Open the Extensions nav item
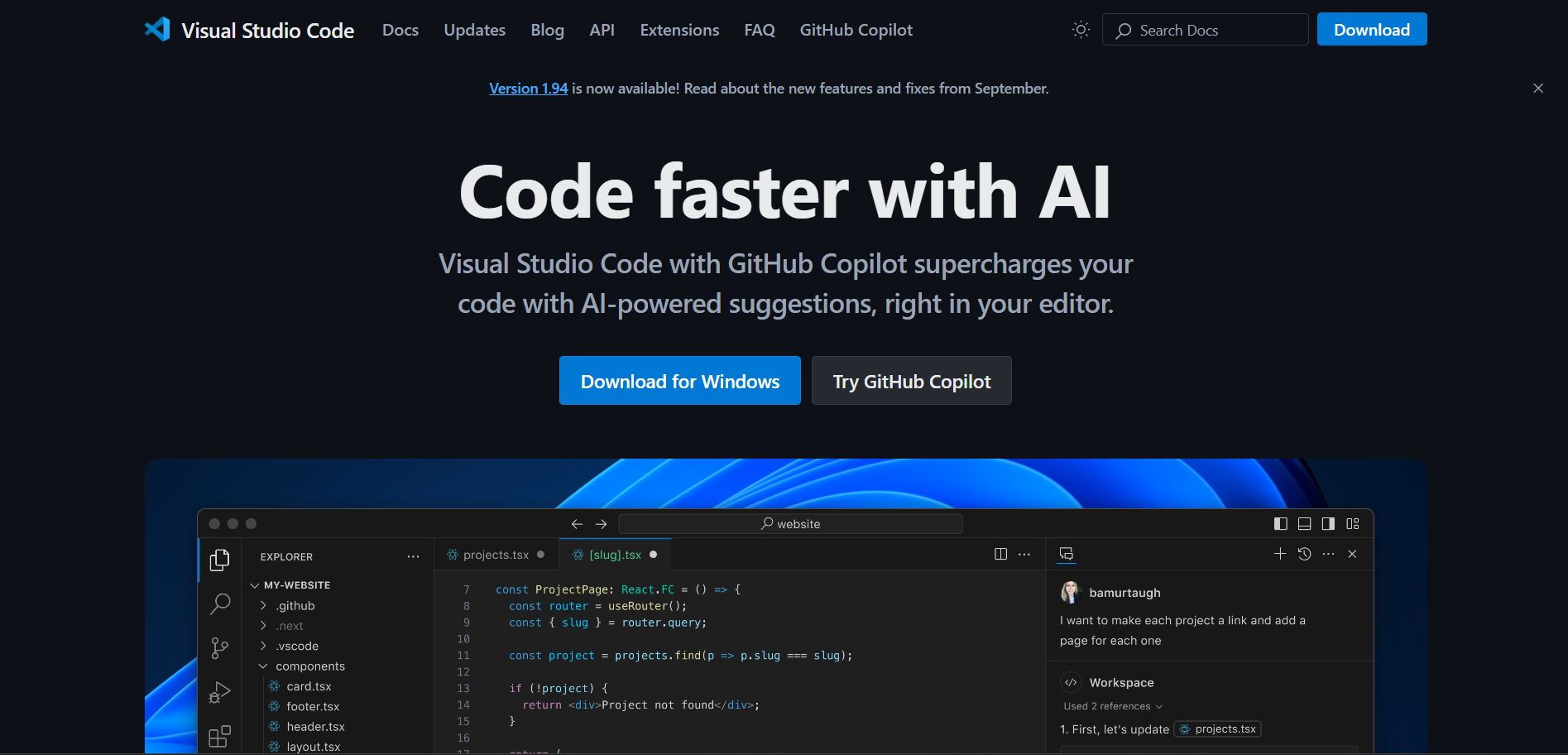This screenshot has width=1568, height=755. point(679,30)
